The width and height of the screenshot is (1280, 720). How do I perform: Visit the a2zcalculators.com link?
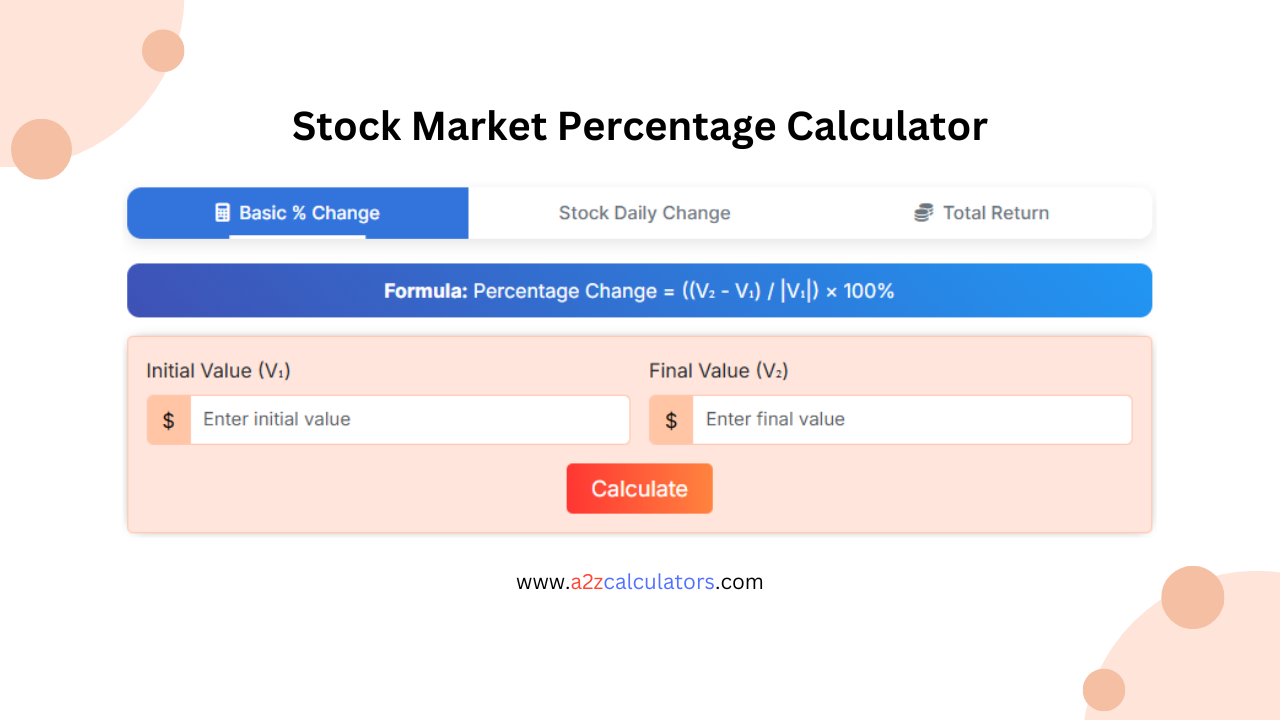(x=639, y=581)
